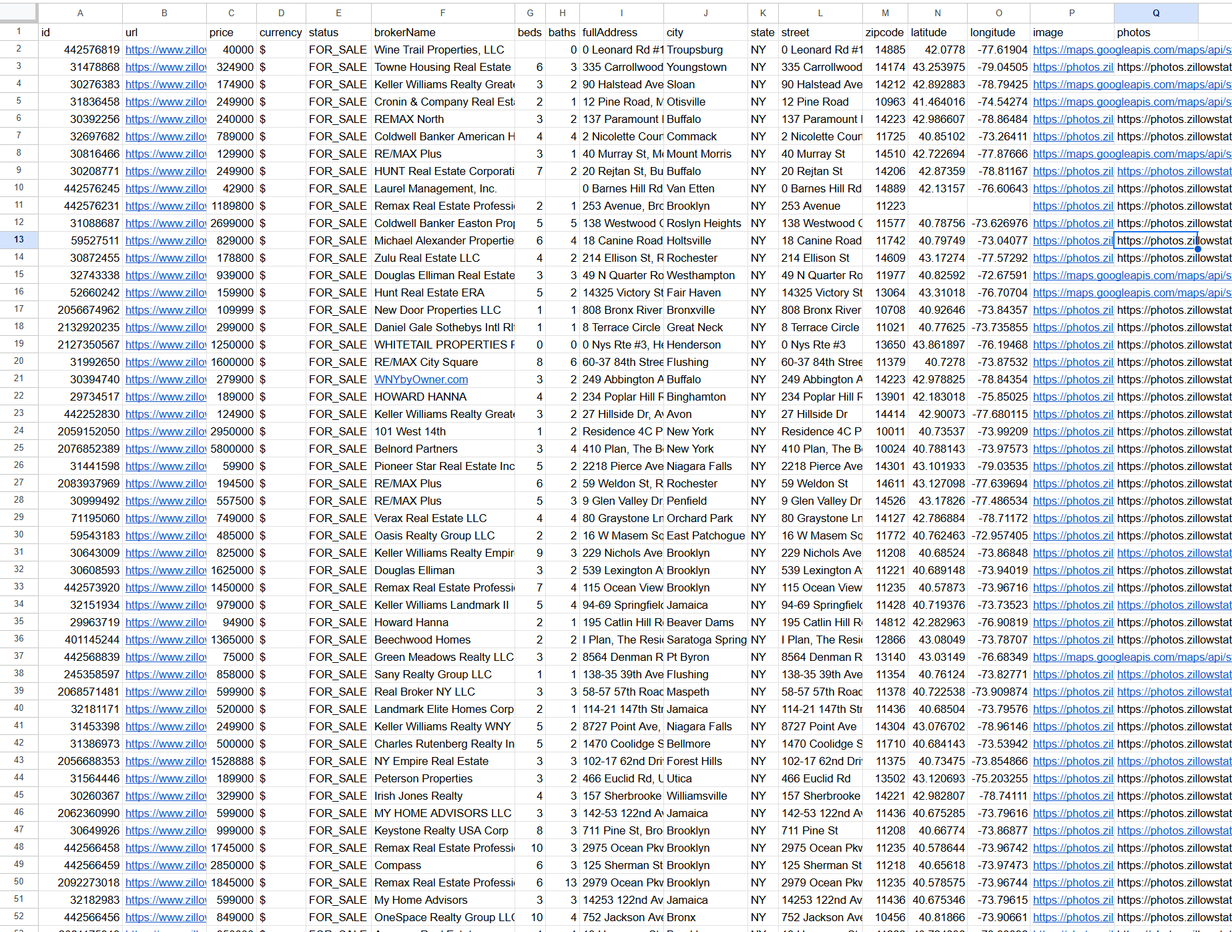The height and width of the screenshot is (932, 1232).
Task: Select the zipcode header cell
Action: pyautogui.click(x=885, y=32)
